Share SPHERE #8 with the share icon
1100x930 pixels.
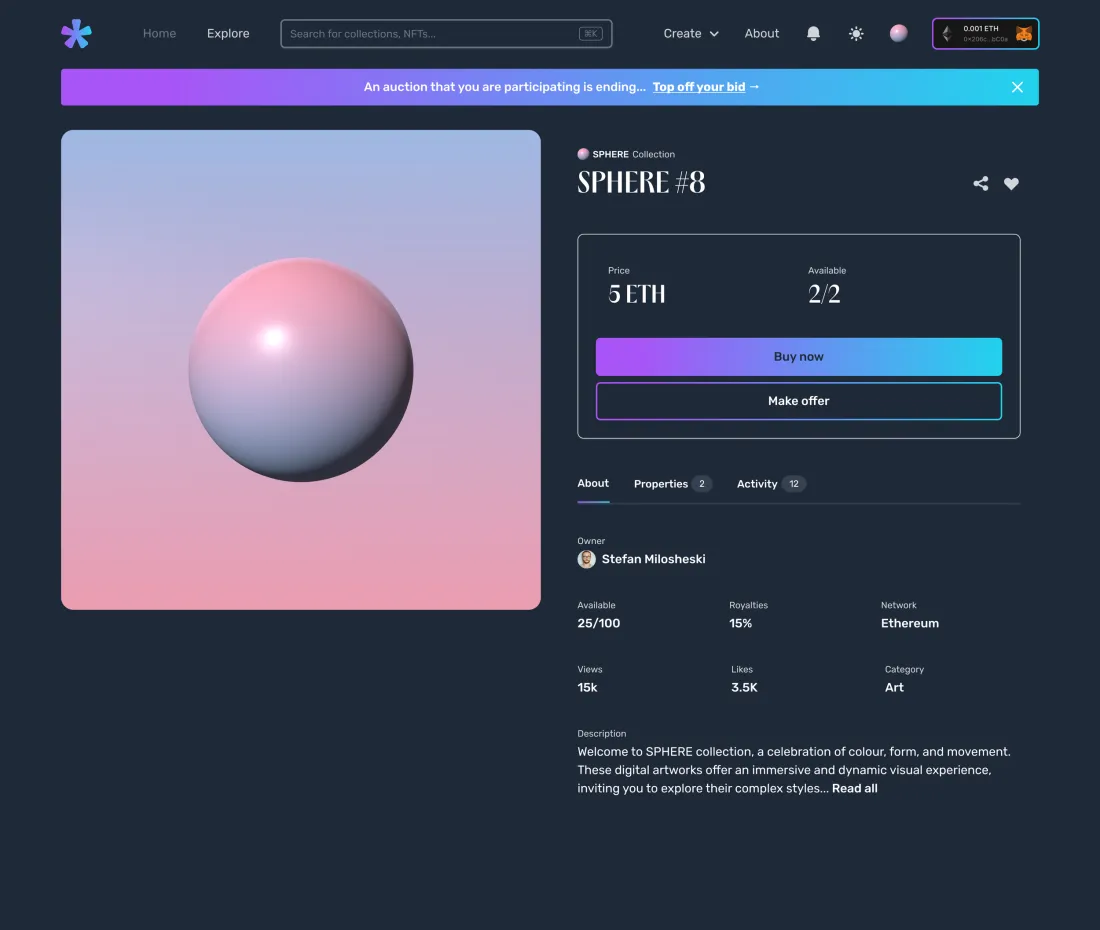click(981, 184)
